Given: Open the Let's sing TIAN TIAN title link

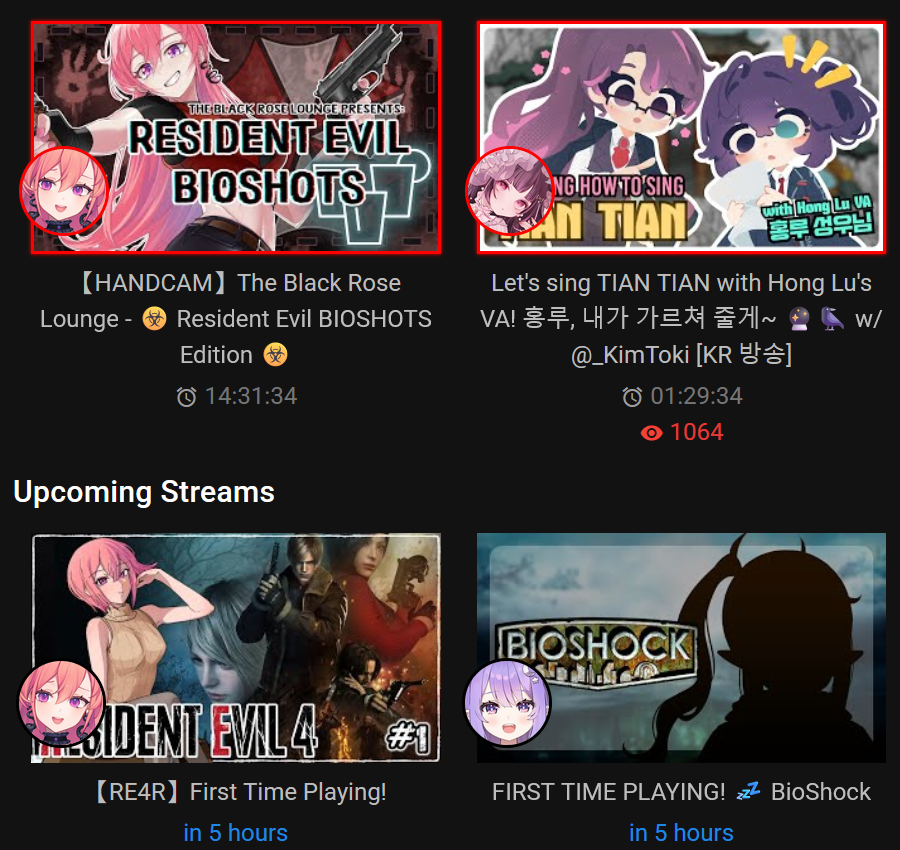Looking at the screenshot, I should tap(681, 319).
